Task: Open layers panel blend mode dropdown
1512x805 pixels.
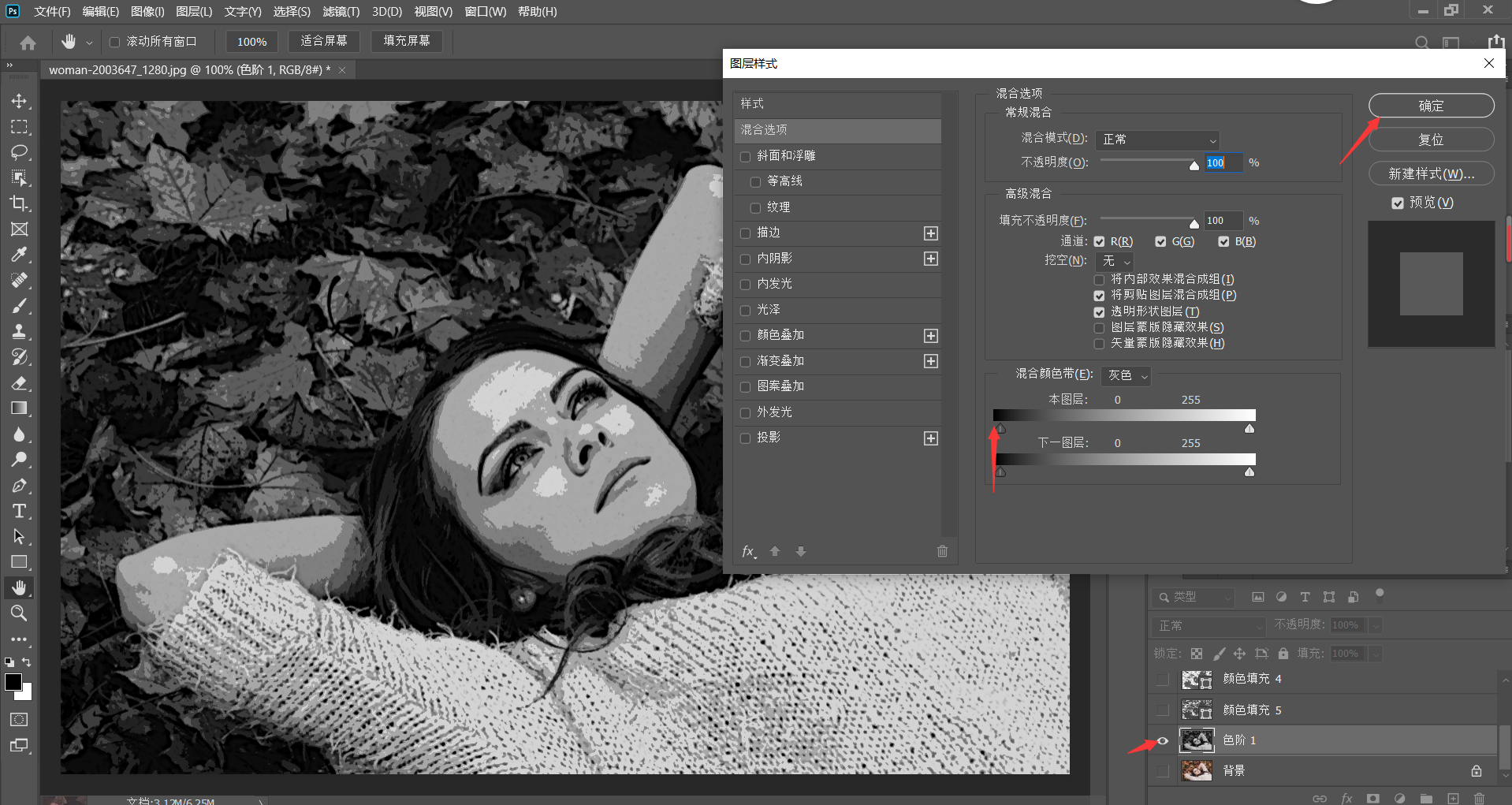Action: click(x=1207, y=626)
